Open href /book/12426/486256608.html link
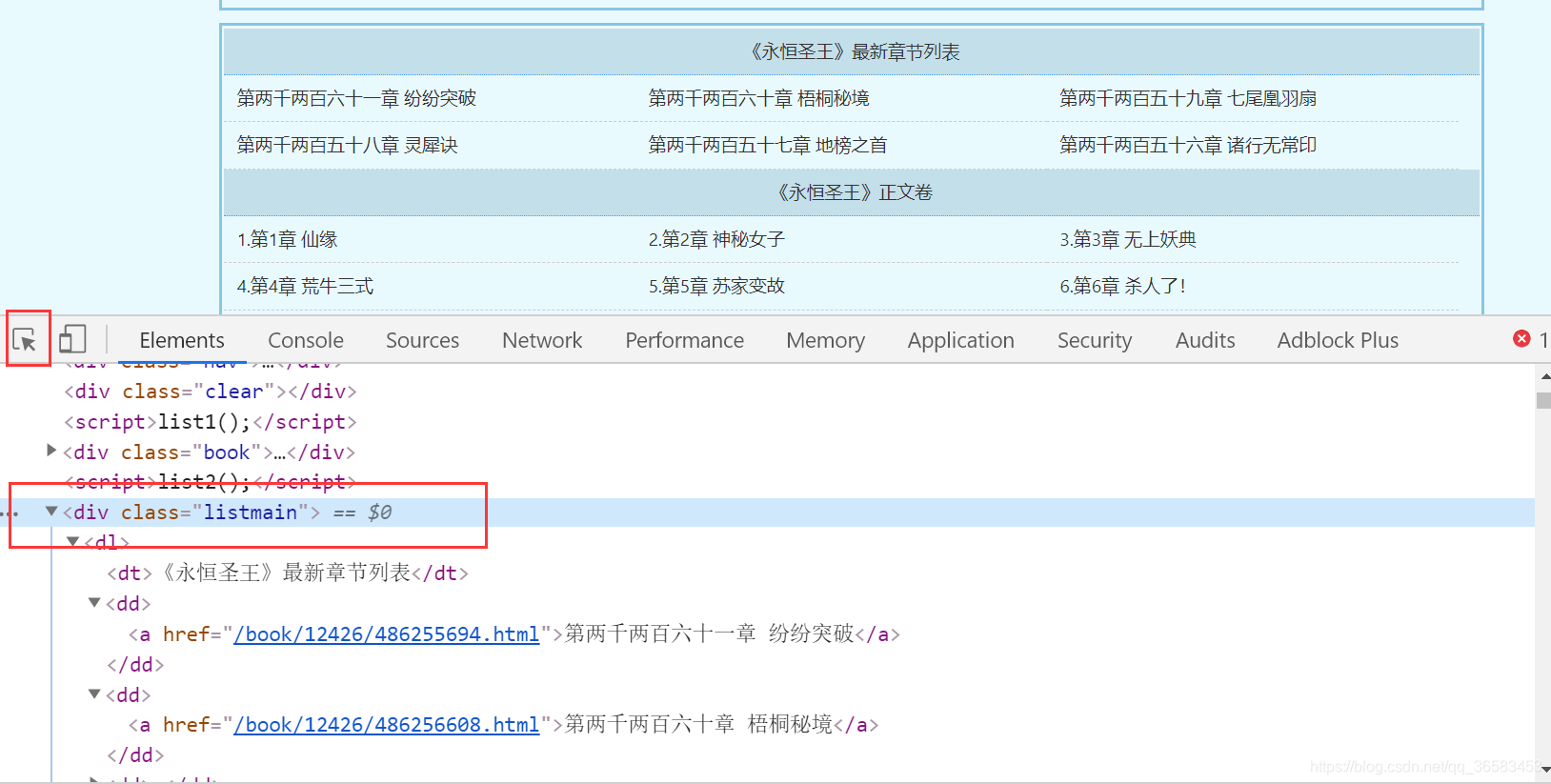Screen dimensions: 1551x784 click(x=387, y=725)
